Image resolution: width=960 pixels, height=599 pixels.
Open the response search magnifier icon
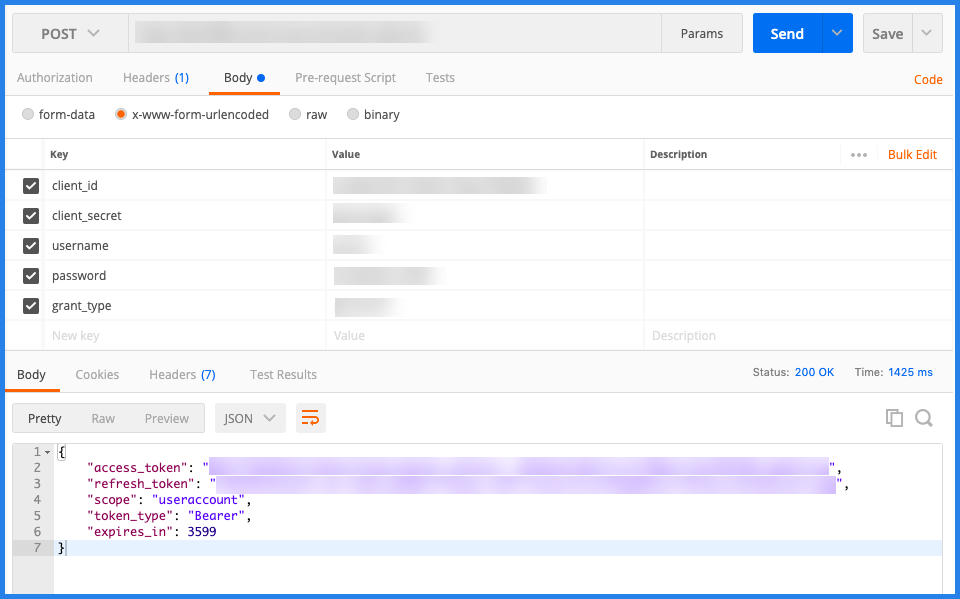(924, 418)
